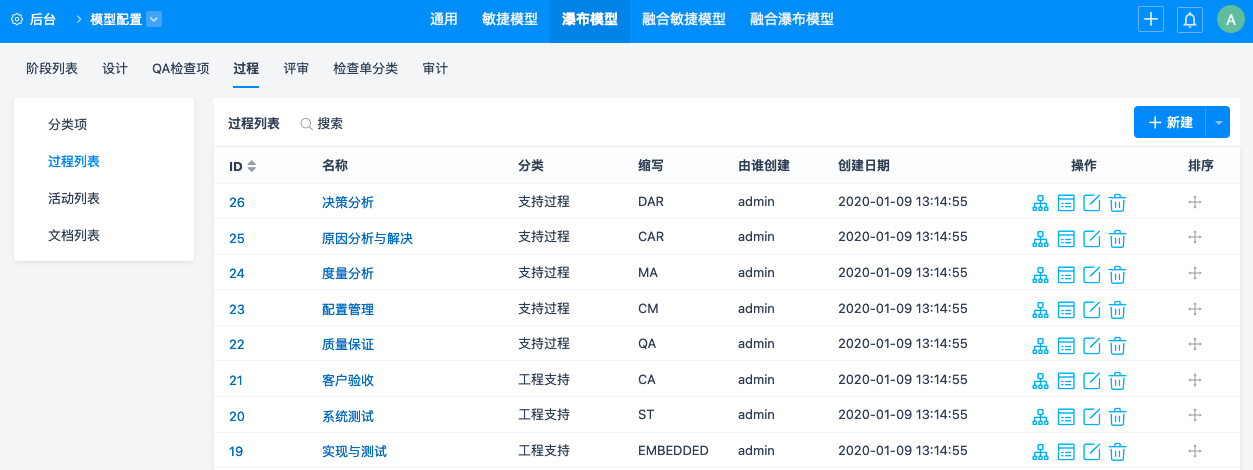
Task: Click the plus icon in top bar
Action: click(1151, 19)
